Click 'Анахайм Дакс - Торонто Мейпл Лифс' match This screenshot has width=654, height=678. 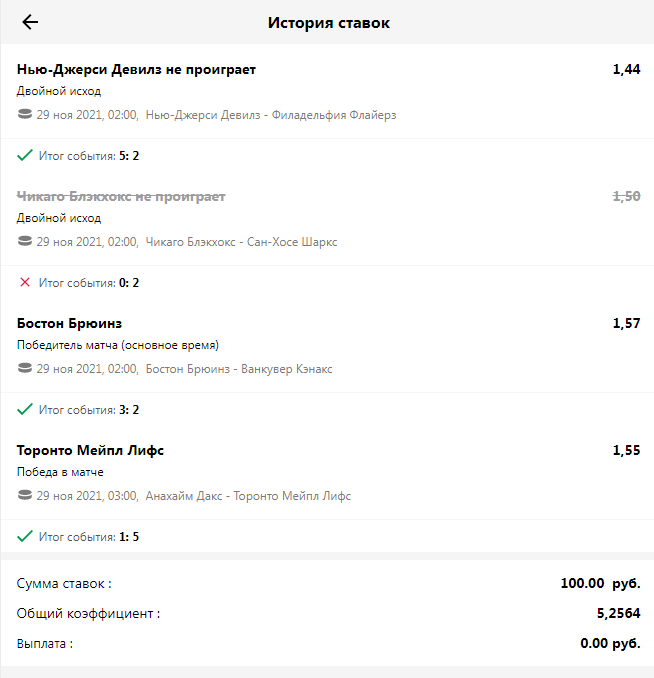point(248,496)
